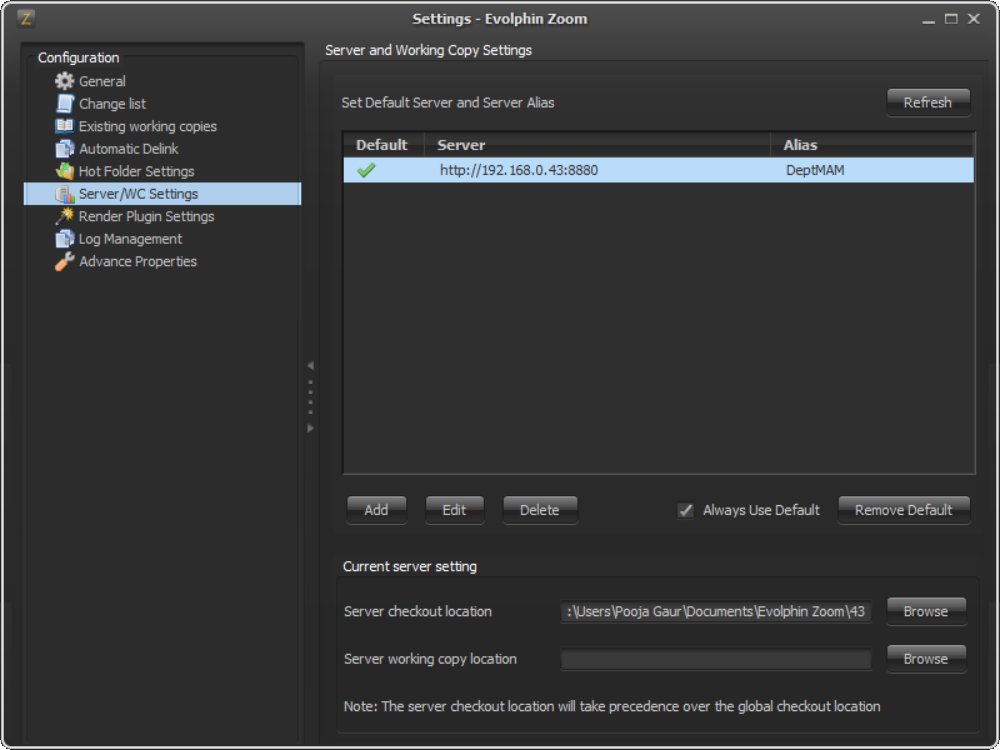Click the right splitter arrow
This screenshot has width=1000, height=750.
311,428
